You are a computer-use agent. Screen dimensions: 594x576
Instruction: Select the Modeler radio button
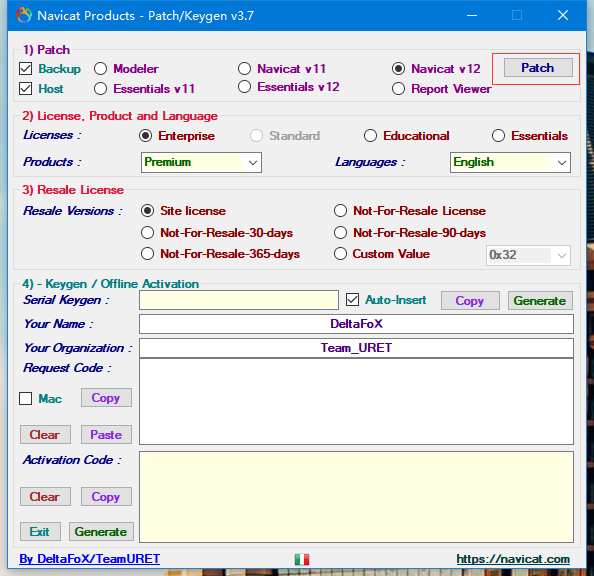click(x=100, y=69)
